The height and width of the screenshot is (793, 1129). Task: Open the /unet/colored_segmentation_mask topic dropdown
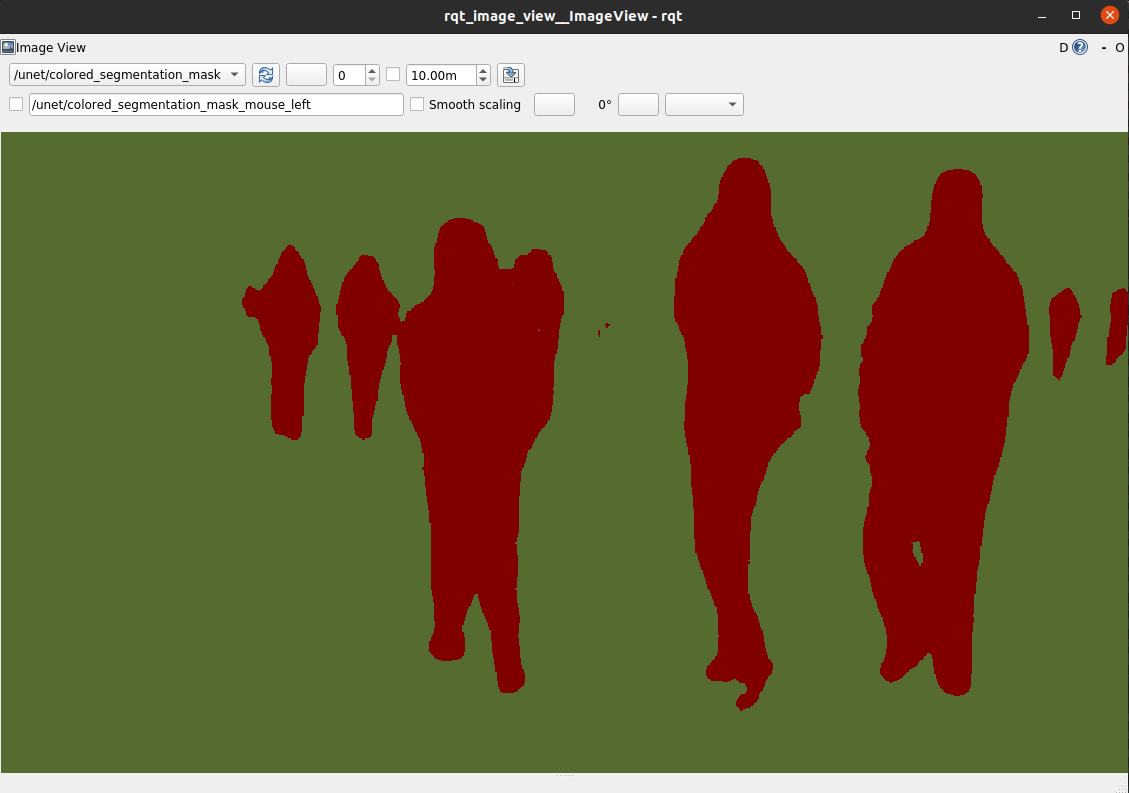tap(127, 75)
